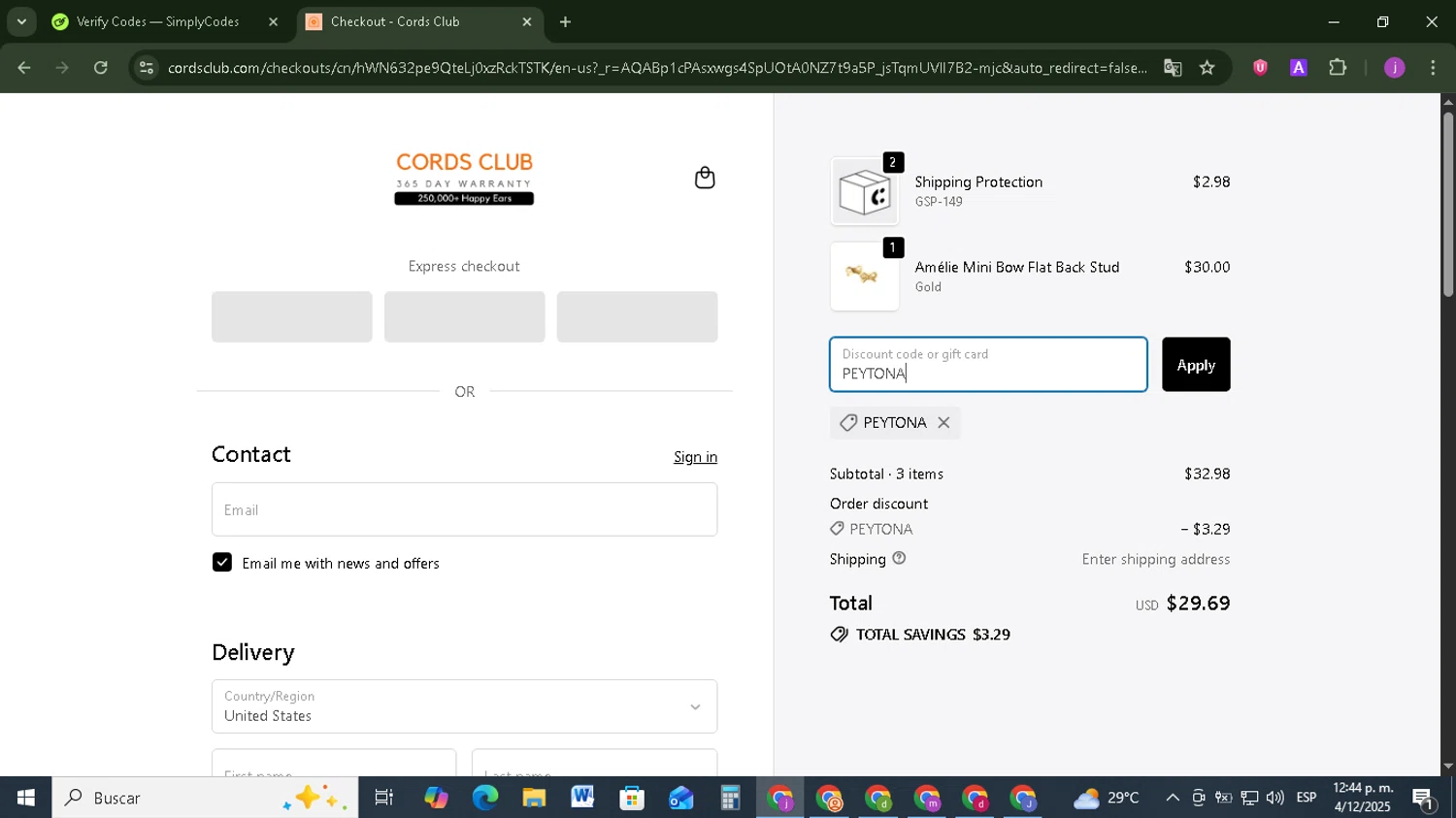This screenshot has height=818, width=1456.
Task: Remove the applied PEYTONA discount tag
Action: point(943,423)
